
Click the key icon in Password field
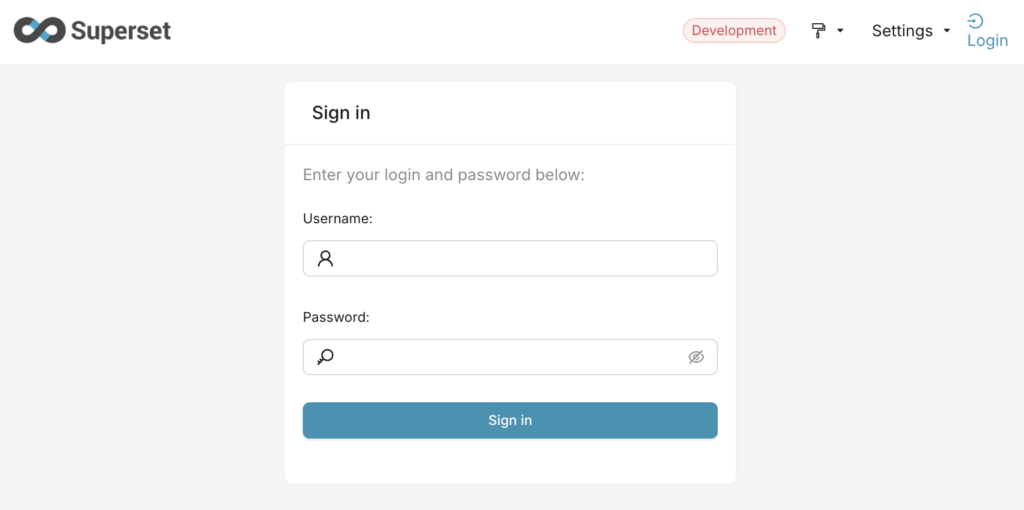325,357
